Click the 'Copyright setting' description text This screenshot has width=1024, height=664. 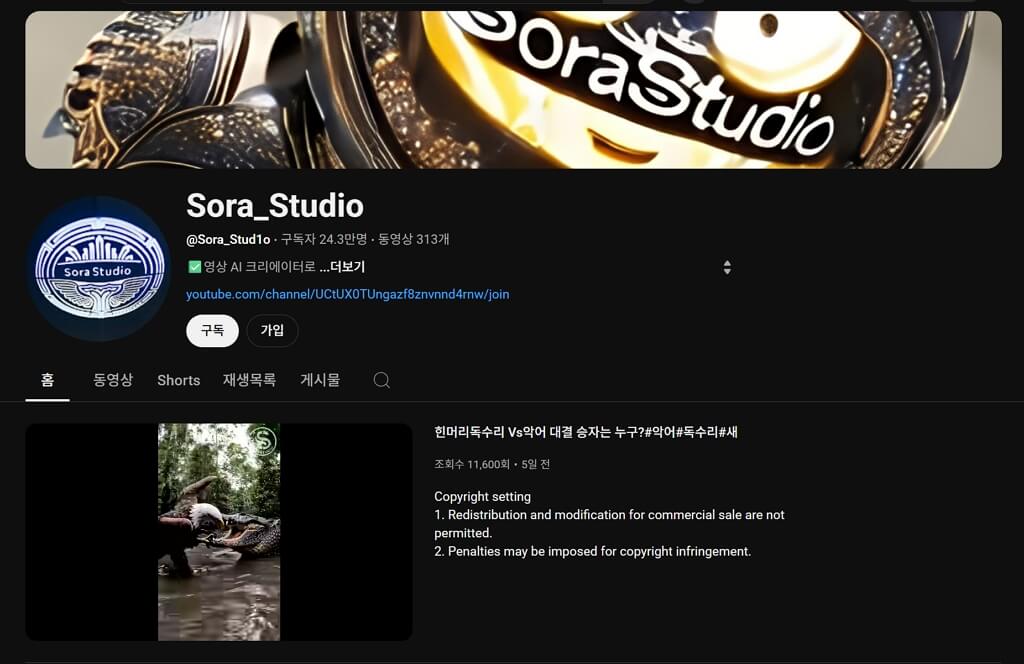point(483,496)
